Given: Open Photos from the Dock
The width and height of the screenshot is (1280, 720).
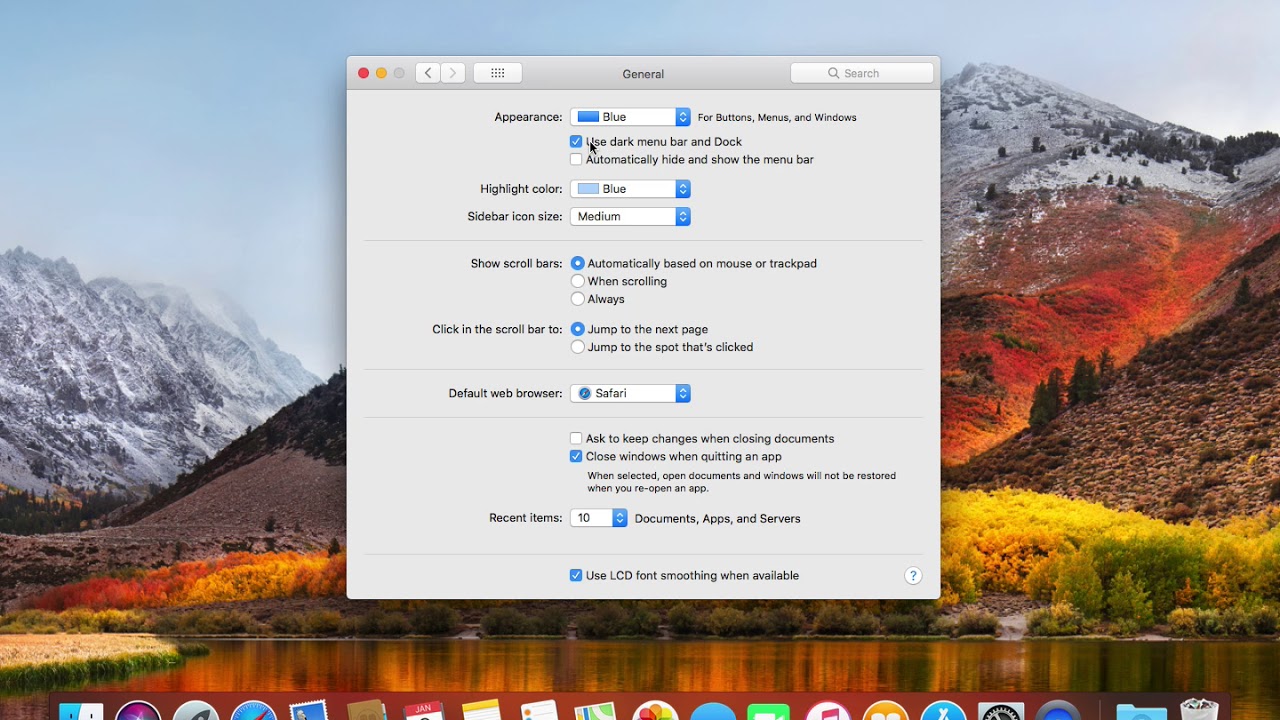Looking at the screenshot, I should point(655,711).
